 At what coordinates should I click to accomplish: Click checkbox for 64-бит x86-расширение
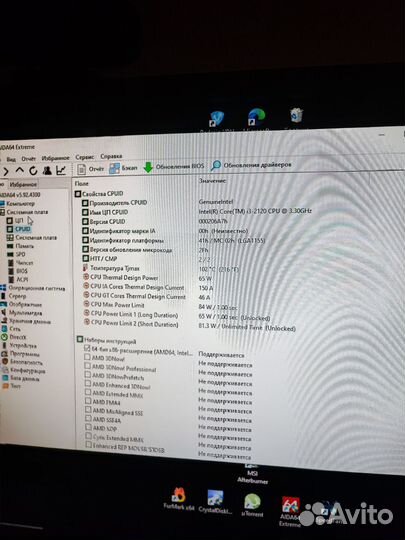87,349
